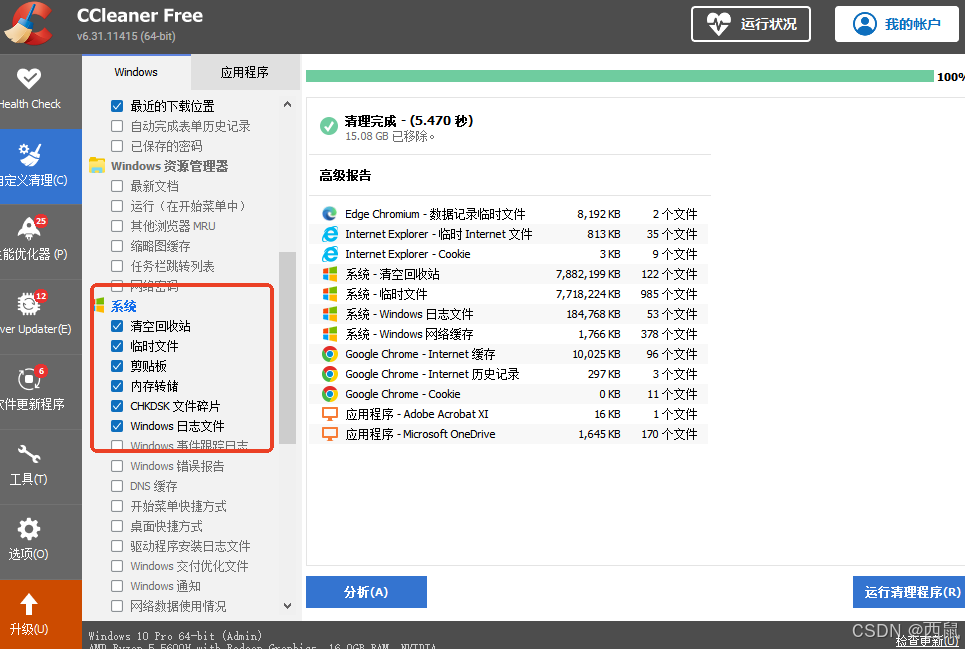Select the 系统 category header
The width and height of the screenshot is (965, 649).
(x=124, y=306)
